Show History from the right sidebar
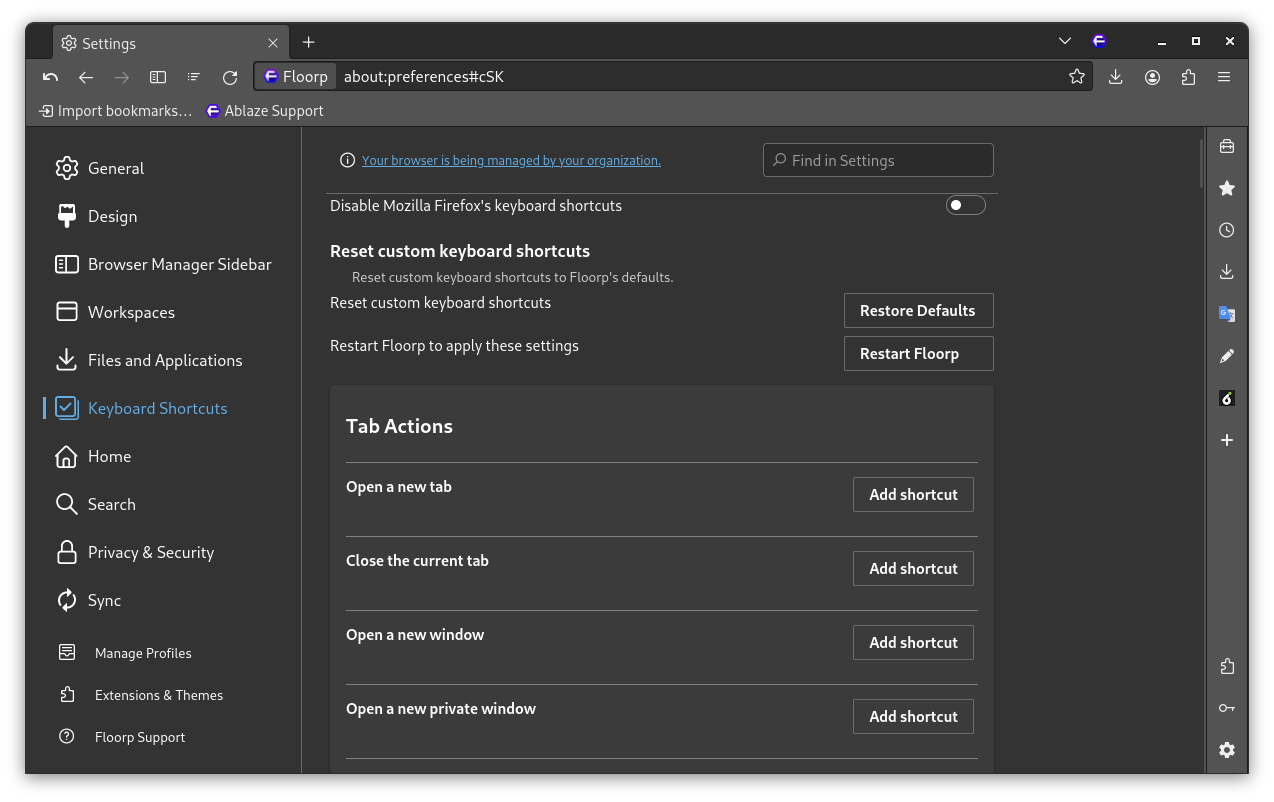 coord(1227,230)
